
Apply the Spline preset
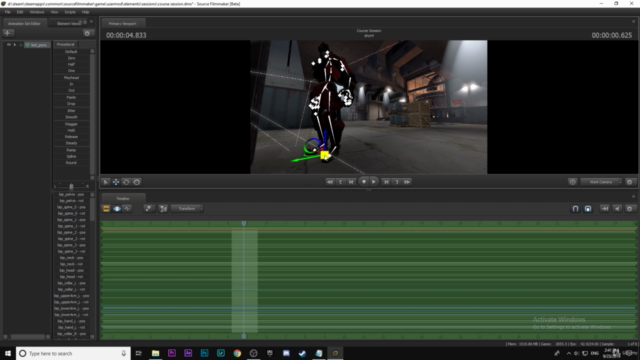coord(71,156)
